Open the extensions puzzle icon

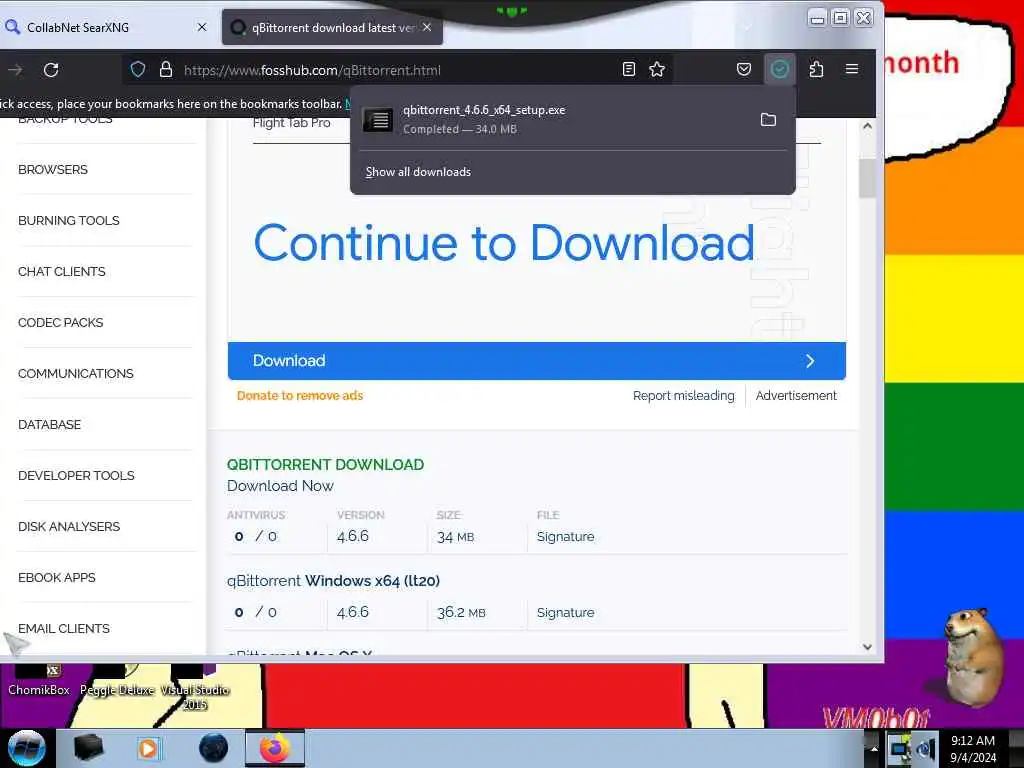click(x=816, y=69)
